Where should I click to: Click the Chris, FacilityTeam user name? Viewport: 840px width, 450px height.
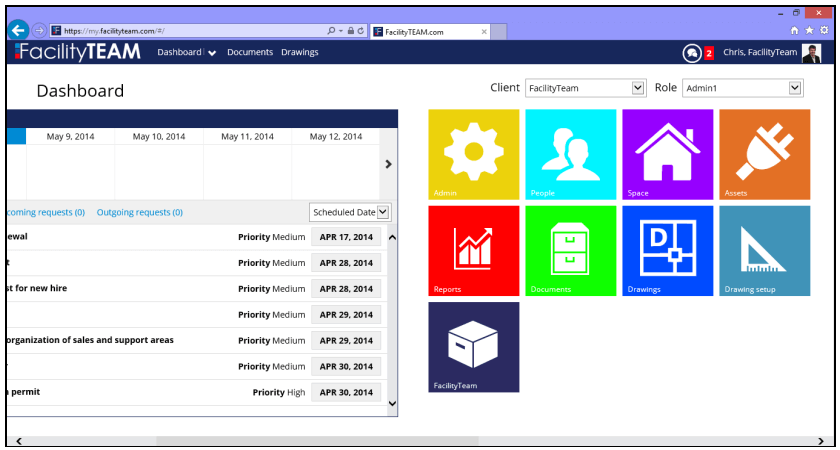(x=760, y=52)
